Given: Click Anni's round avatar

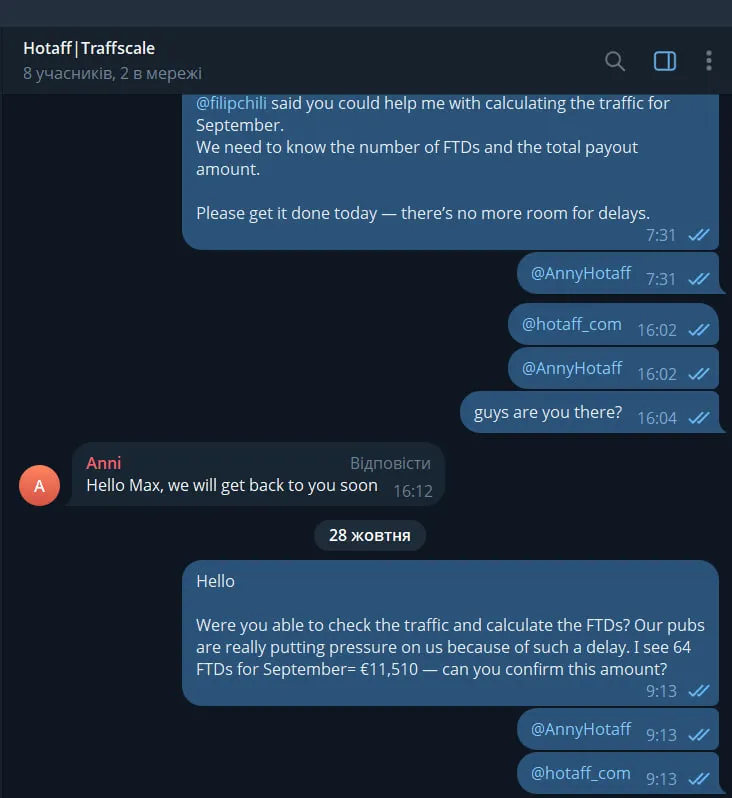Looking at the screenshot, I should (x=39, y=486).
